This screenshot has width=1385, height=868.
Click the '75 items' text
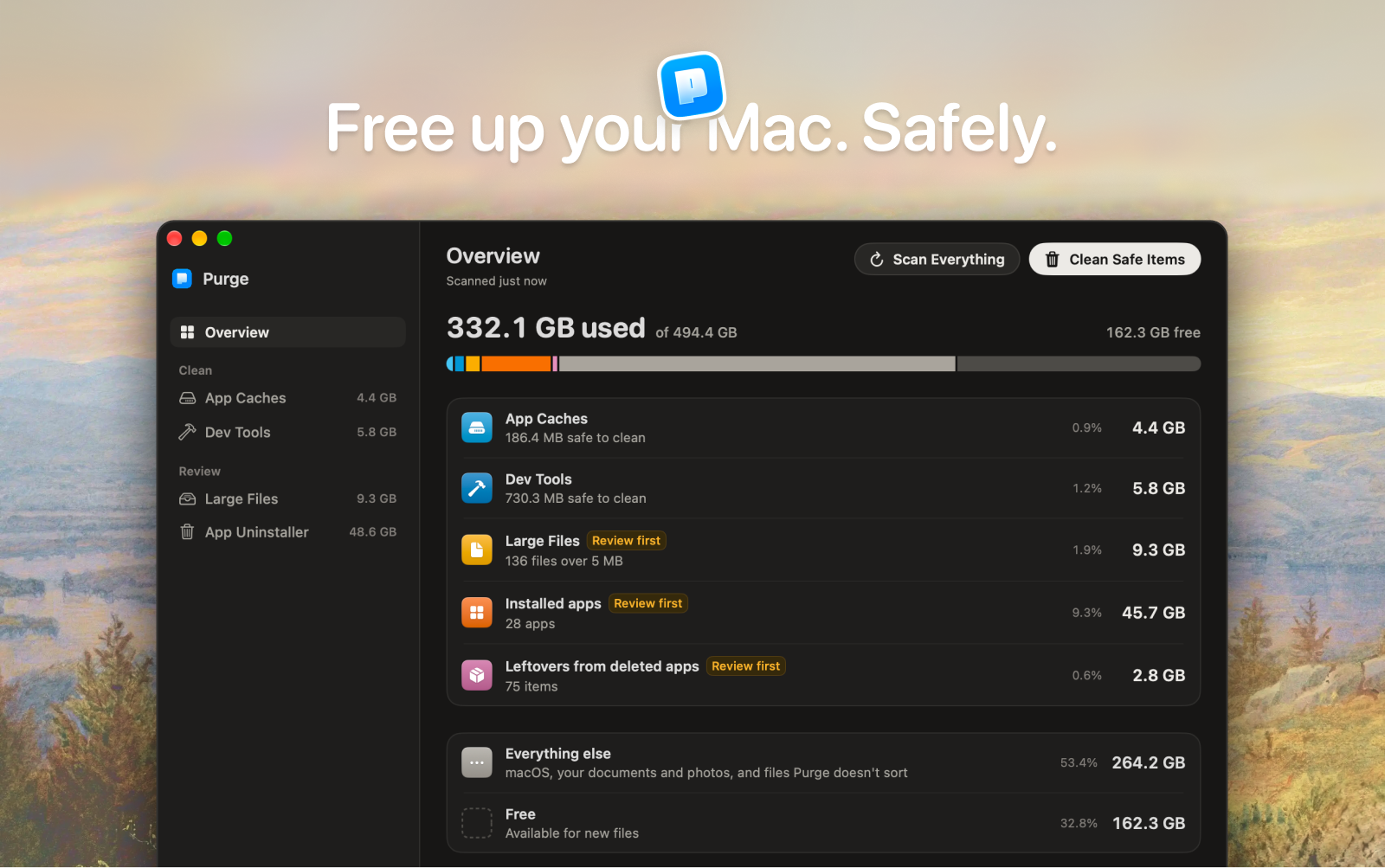[531, 686]
